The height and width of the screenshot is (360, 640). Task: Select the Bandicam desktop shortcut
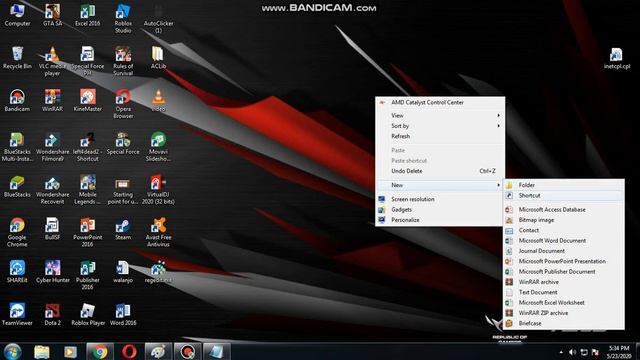[x=17, y=101]
